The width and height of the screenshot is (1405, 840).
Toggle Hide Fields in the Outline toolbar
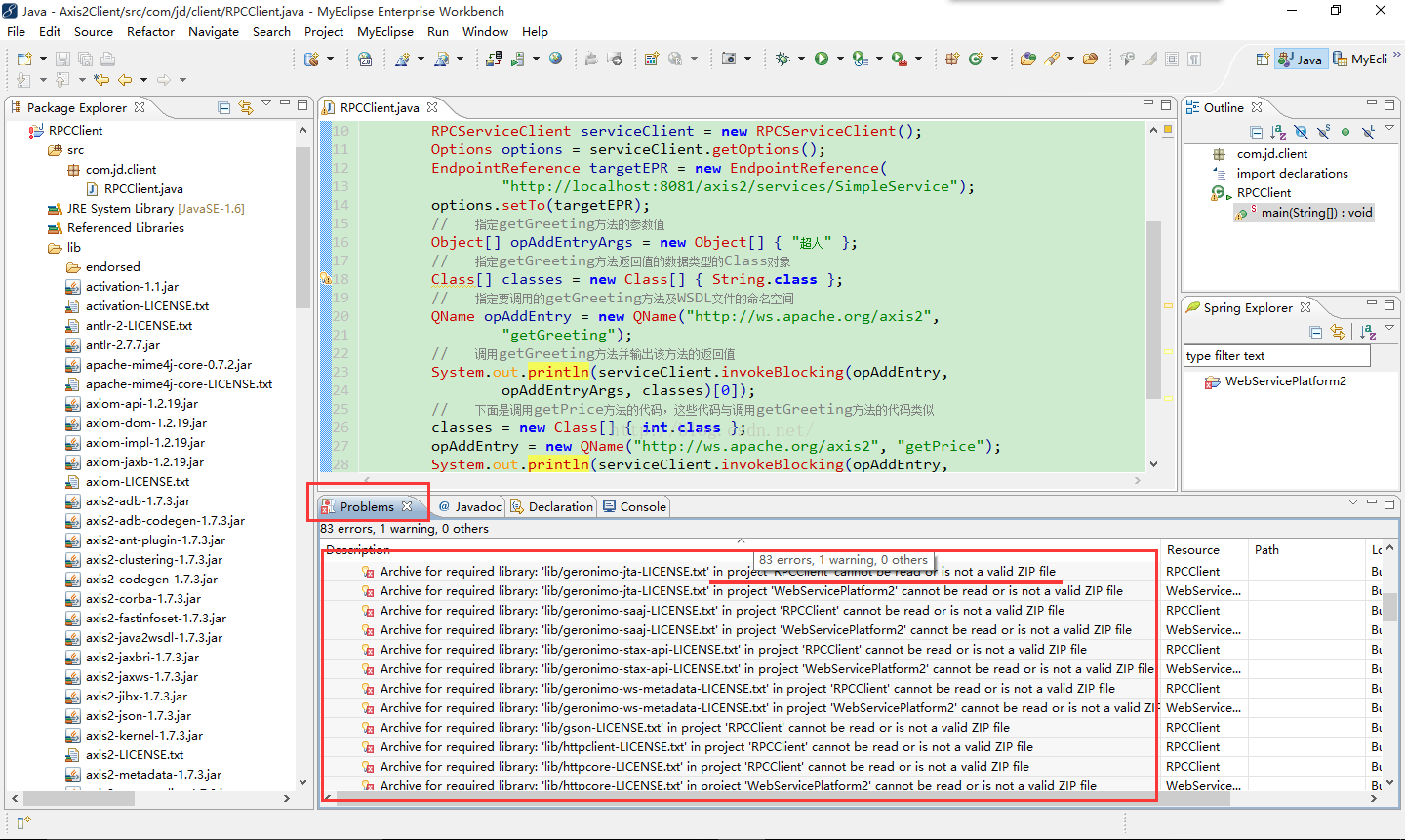[x=1302, y=131]
